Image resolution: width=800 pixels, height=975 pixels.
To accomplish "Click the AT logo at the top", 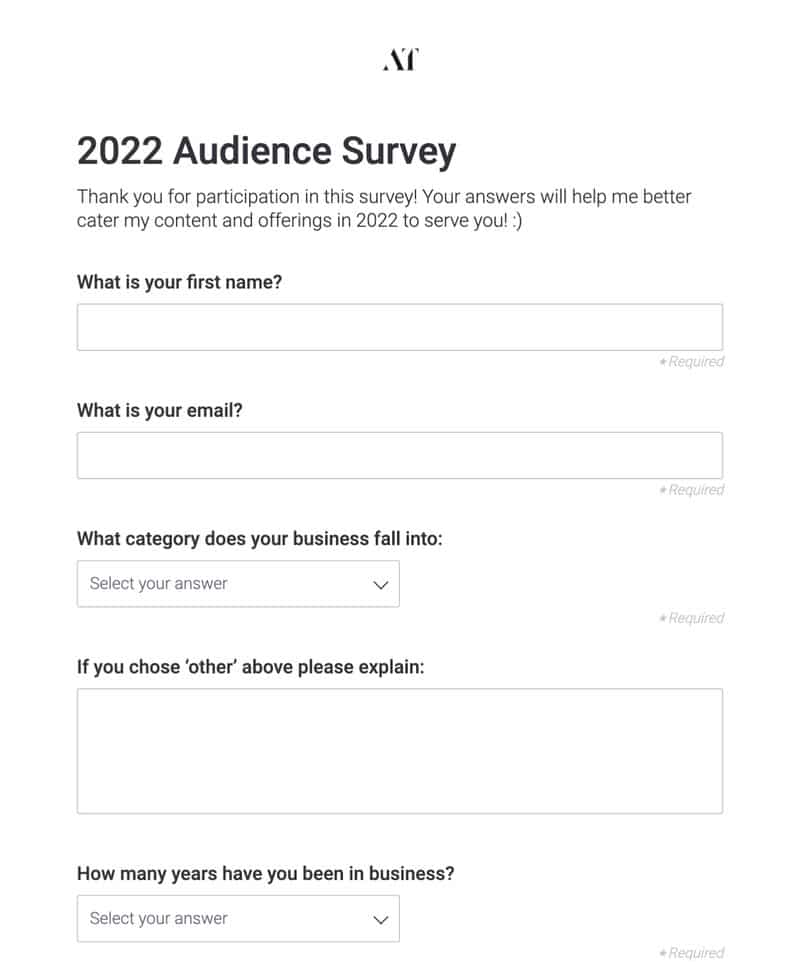I will tap(400, 60).
